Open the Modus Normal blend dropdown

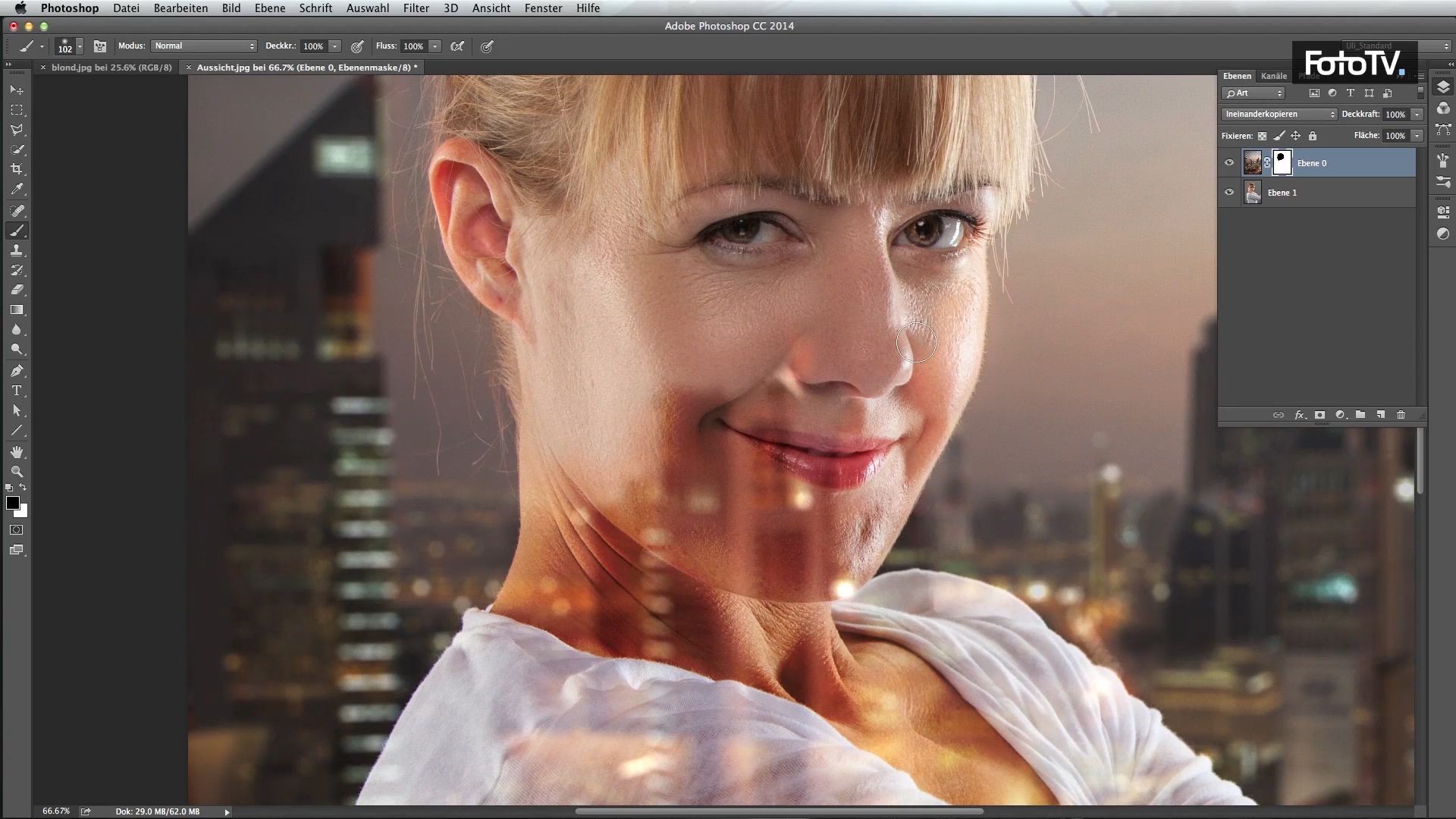click(x=204, y=46)
